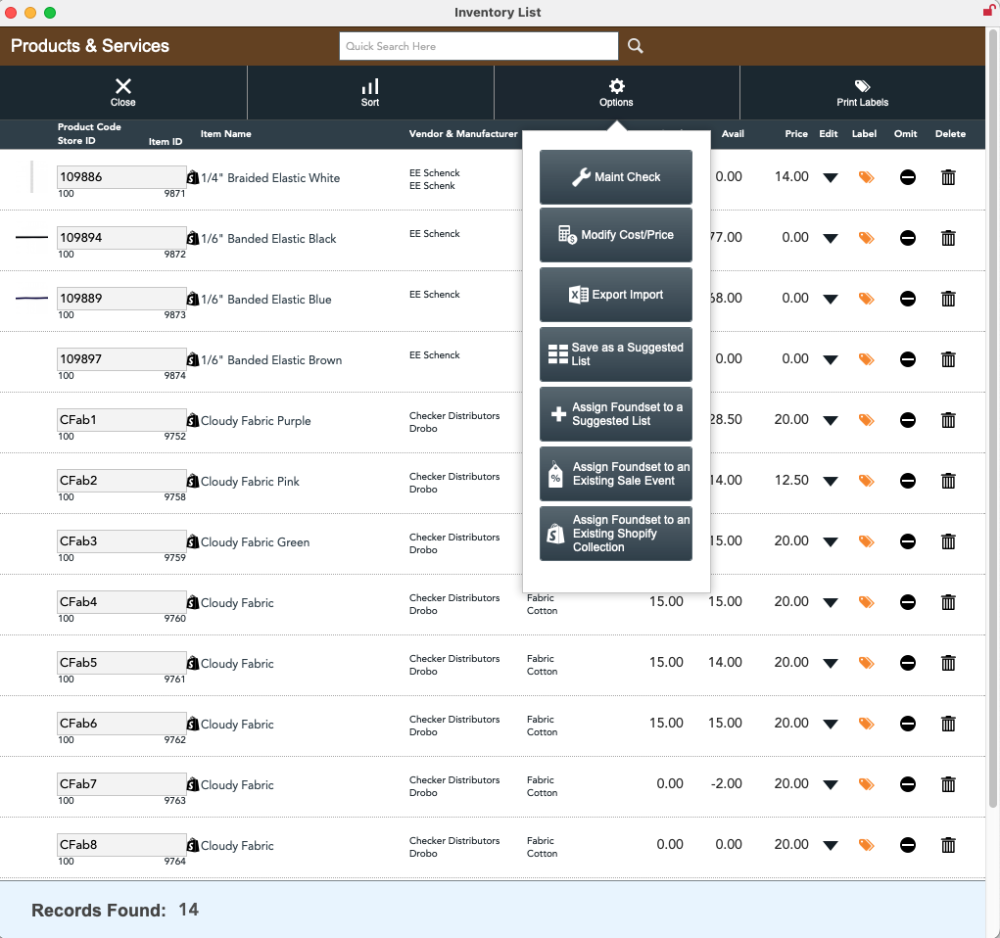1000x938 pixels.
Task: Open the edit dropdown for 1/6" Banded Elastic Brown
Action: [x=831, y=359]
